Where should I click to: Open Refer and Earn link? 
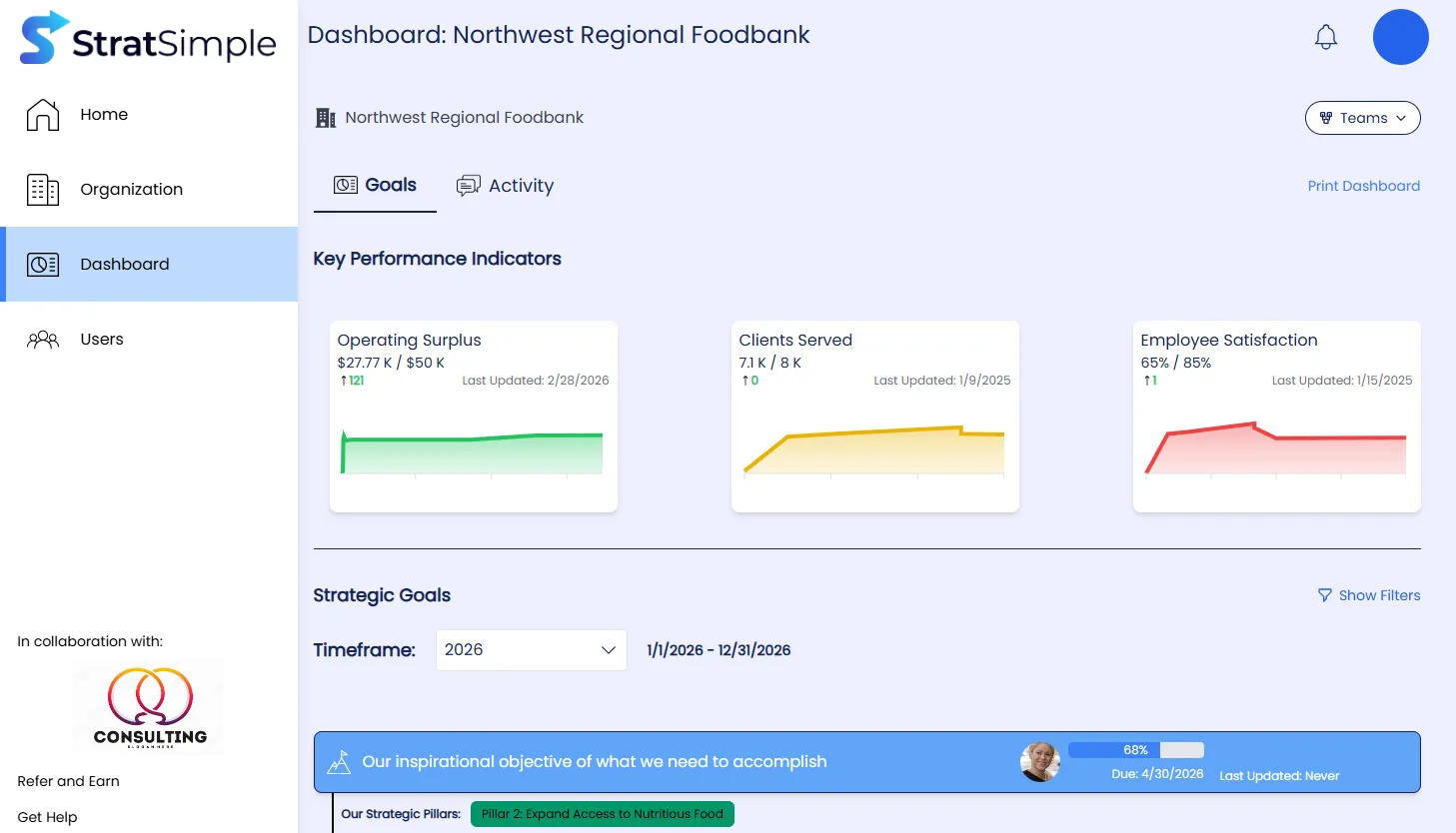(68, 781)
